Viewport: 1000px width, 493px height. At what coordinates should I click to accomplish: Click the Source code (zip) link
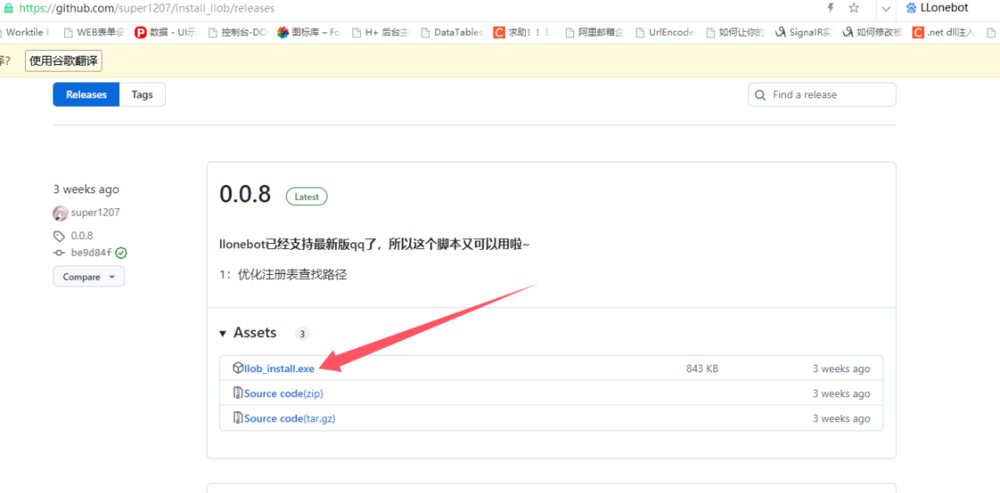click(283, 393)
